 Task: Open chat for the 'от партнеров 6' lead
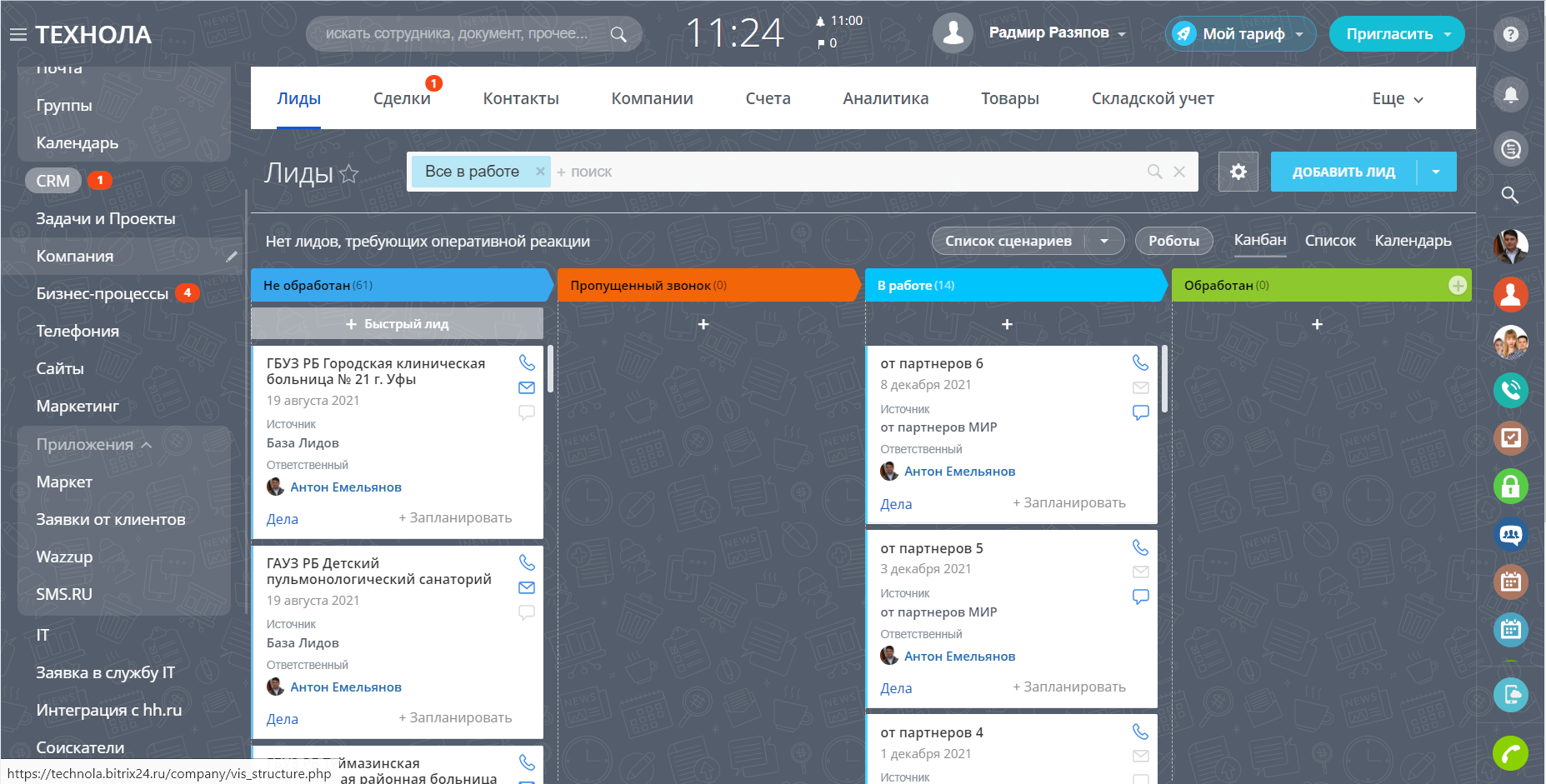click(1141, 412)
